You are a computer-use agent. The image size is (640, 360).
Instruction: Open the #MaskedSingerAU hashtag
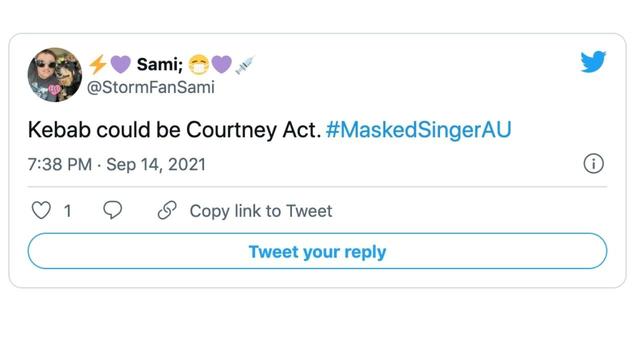point(418,130)
